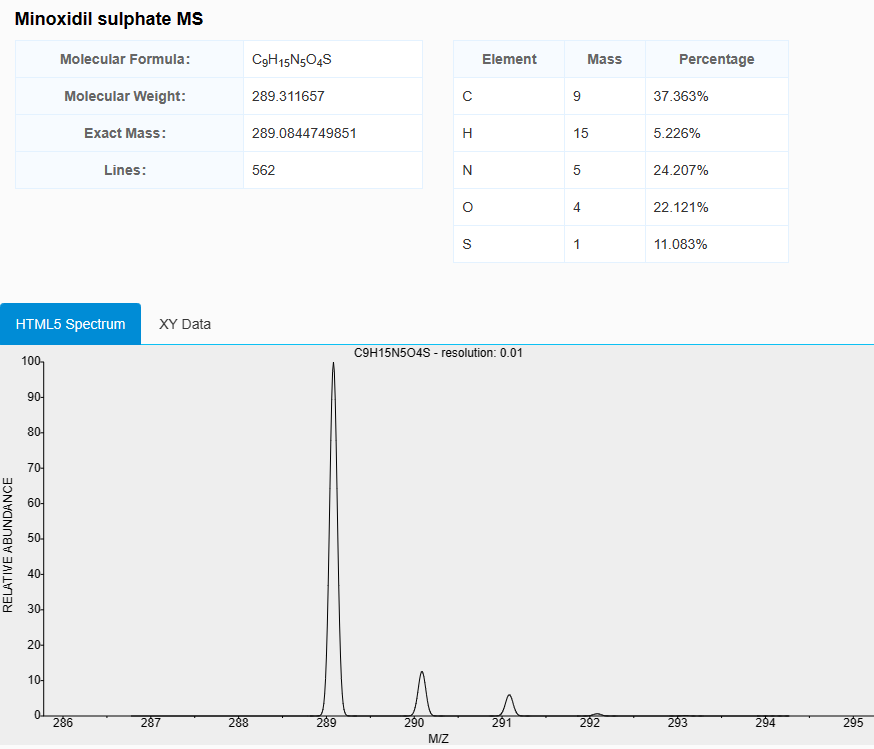The width and height of the screenshot is (874, 749).
Task: Click the 295 tick on the x-axis
Action: click(852, 723)
